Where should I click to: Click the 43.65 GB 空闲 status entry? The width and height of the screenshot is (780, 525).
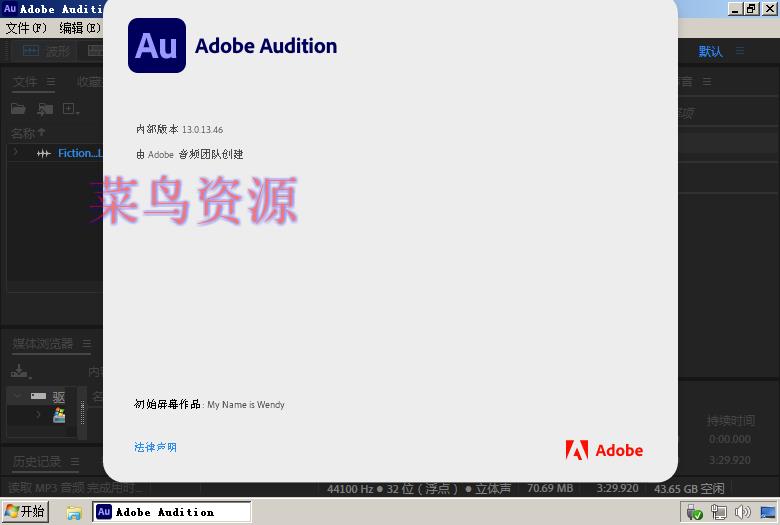pos(689,489)
